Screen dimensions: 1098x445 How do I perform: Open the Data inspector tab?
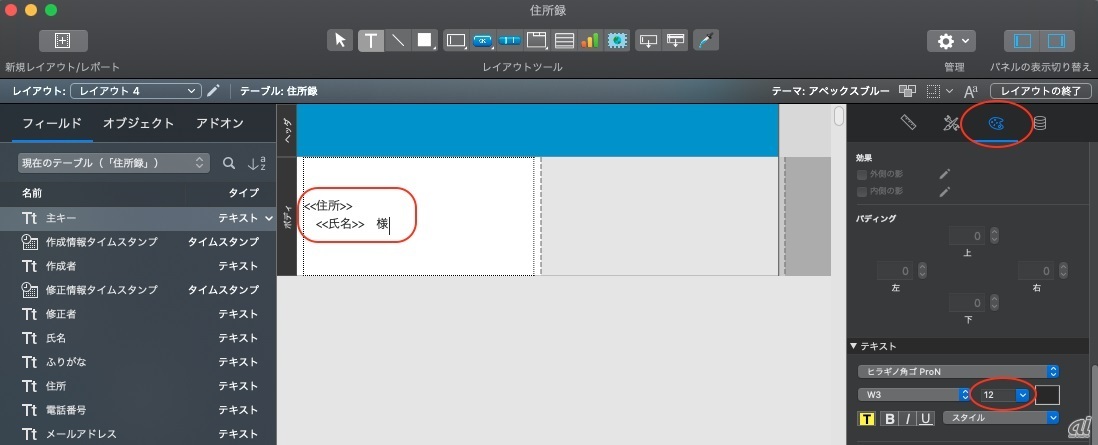point(1040,123)
